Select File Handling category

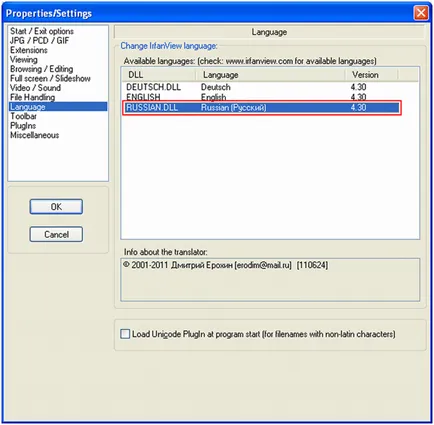coord(32,97)
